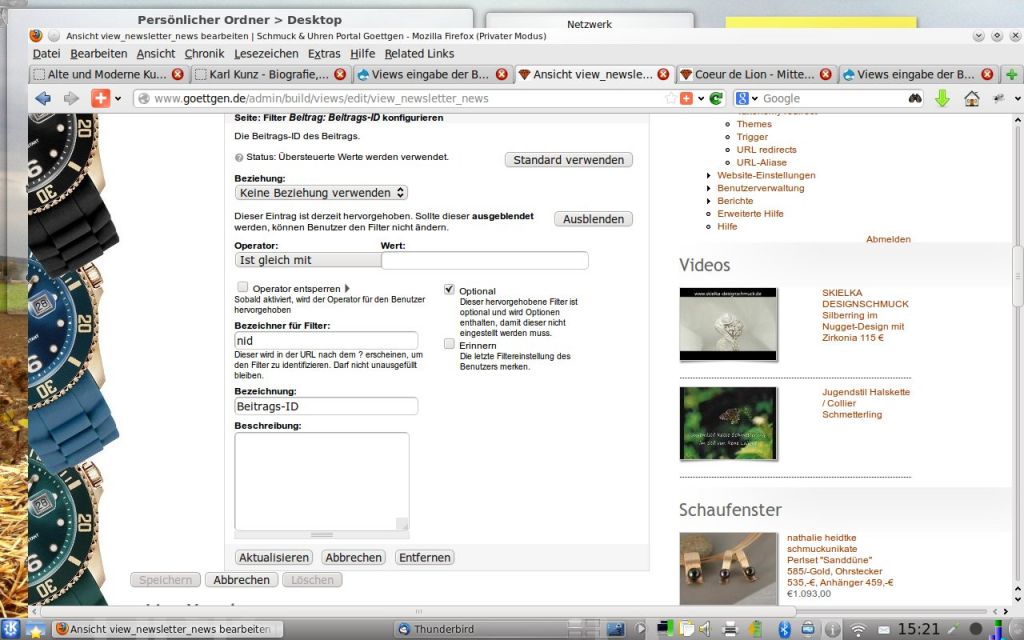Click the browser back arrow button
The height and width of the screenshot is (640, 1024).
(42, 98)
